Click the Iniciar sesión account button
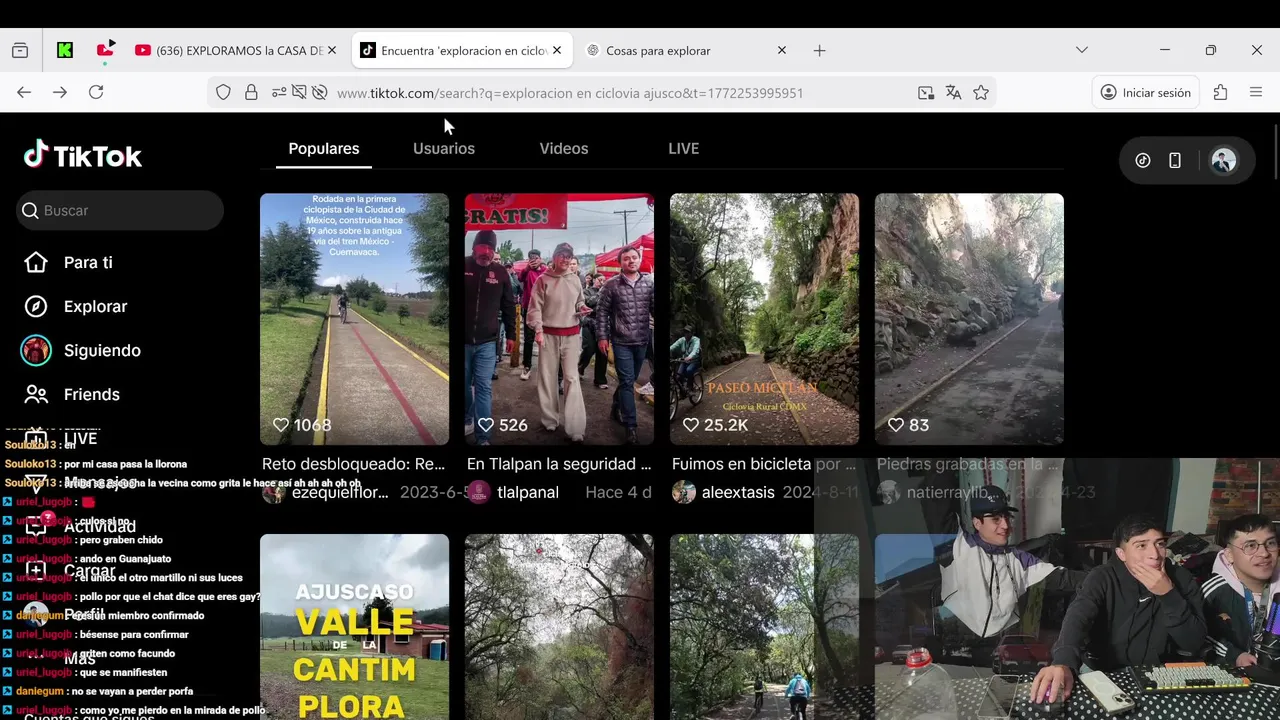The image size is (1280, 720). [1145, 93]
